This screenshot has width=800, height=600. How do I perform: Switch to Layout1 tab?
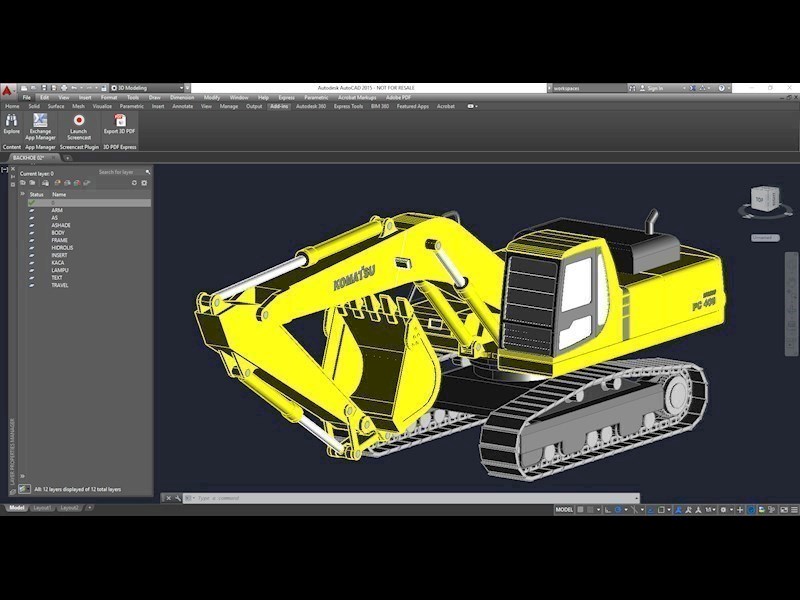coord(42,508)
